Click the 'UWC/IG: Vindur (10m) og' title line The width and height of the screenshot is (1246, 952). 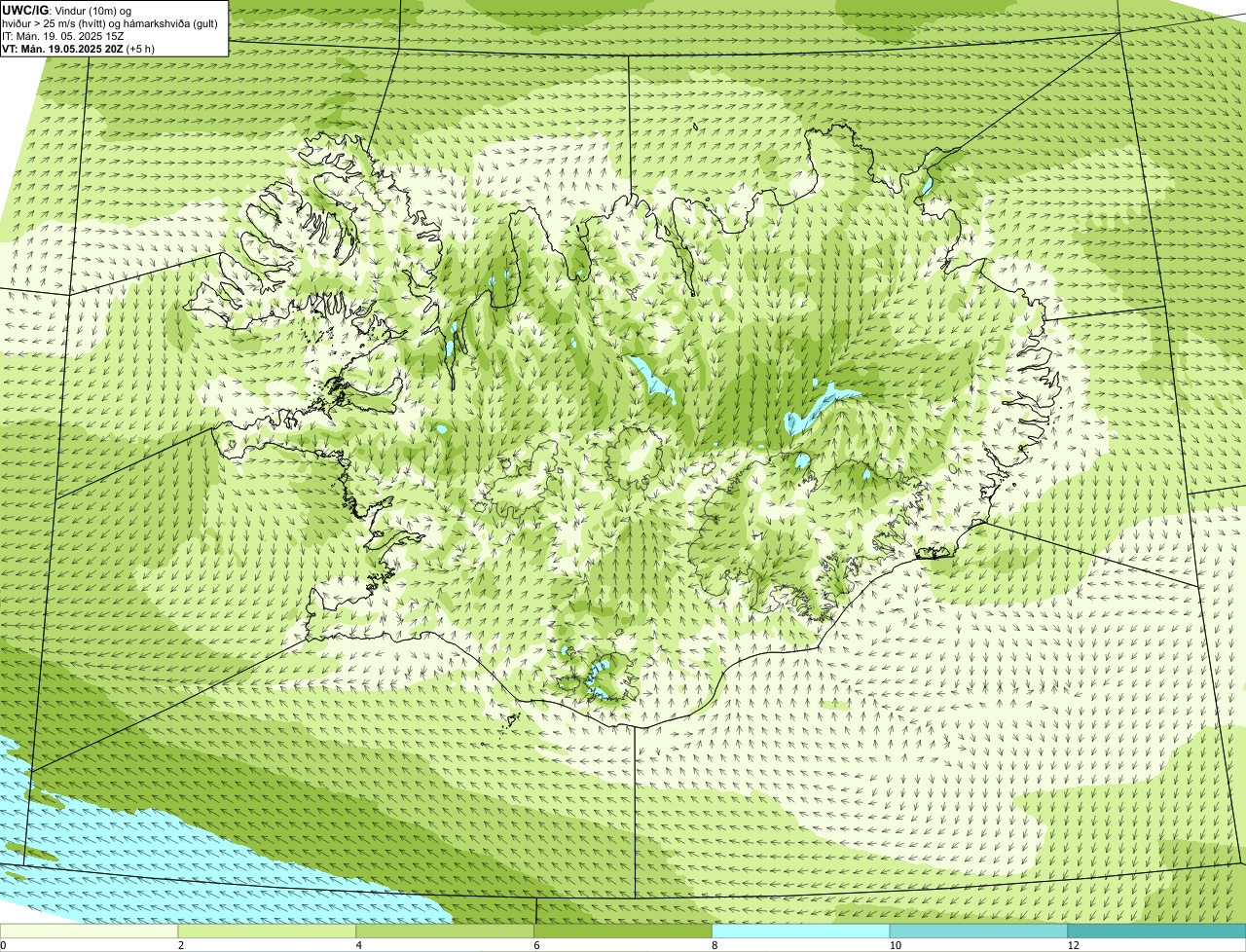67,10
